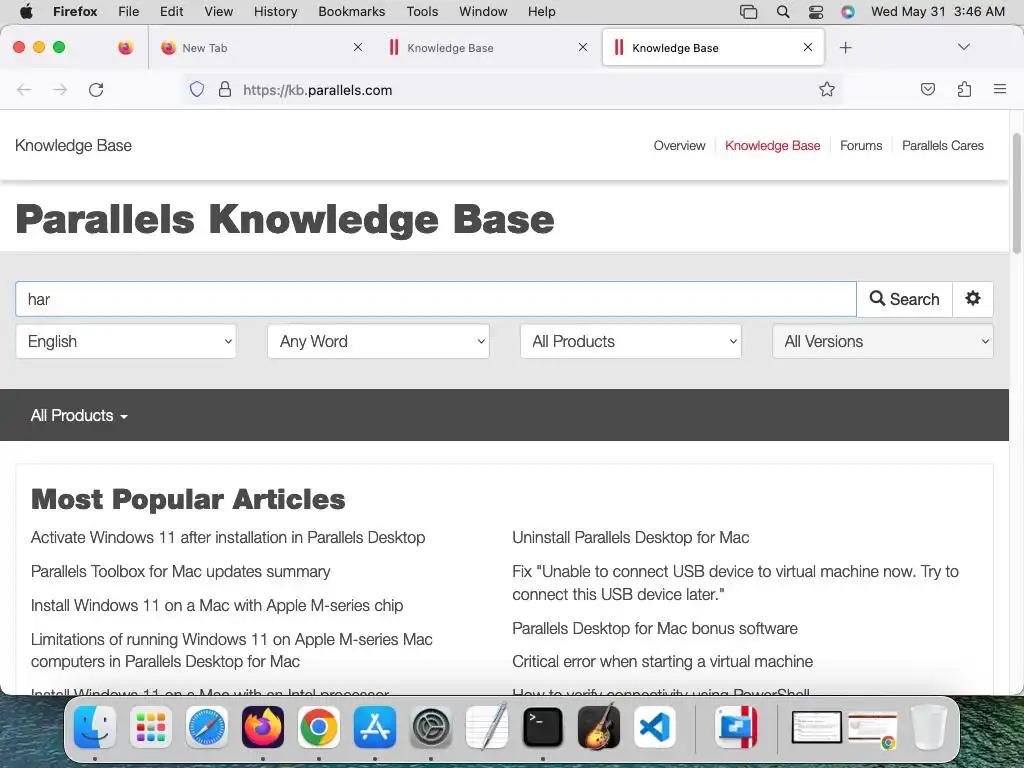Open Launchpad from the Dock
The height and width of the screenshot is (768, 1024).
coord(151,727)
